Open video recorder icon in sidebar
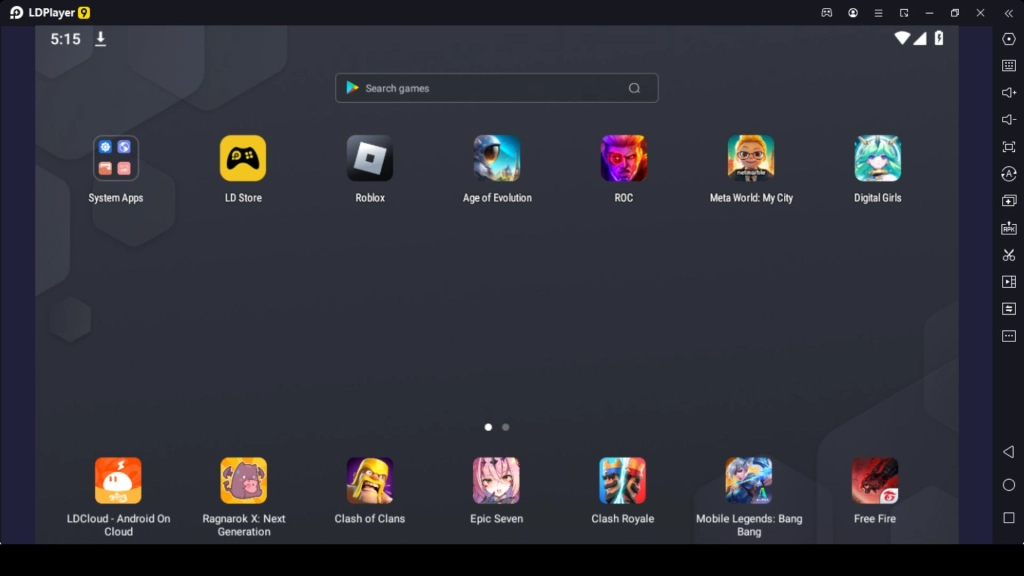 (1009, 282)
